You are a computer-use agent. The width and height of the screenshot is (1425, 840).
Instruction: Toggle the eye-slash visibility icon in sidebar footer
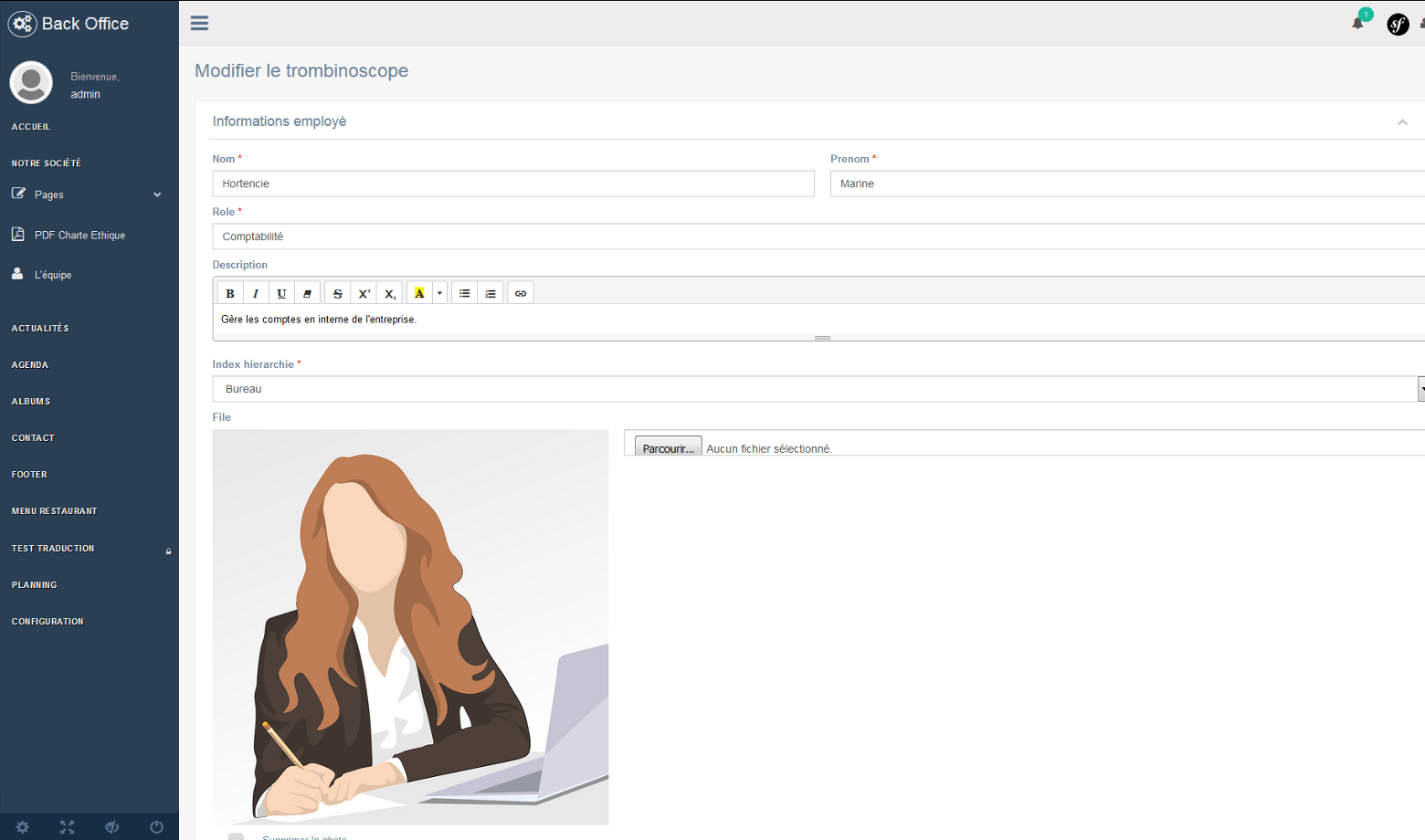click(x=112, y=827)
